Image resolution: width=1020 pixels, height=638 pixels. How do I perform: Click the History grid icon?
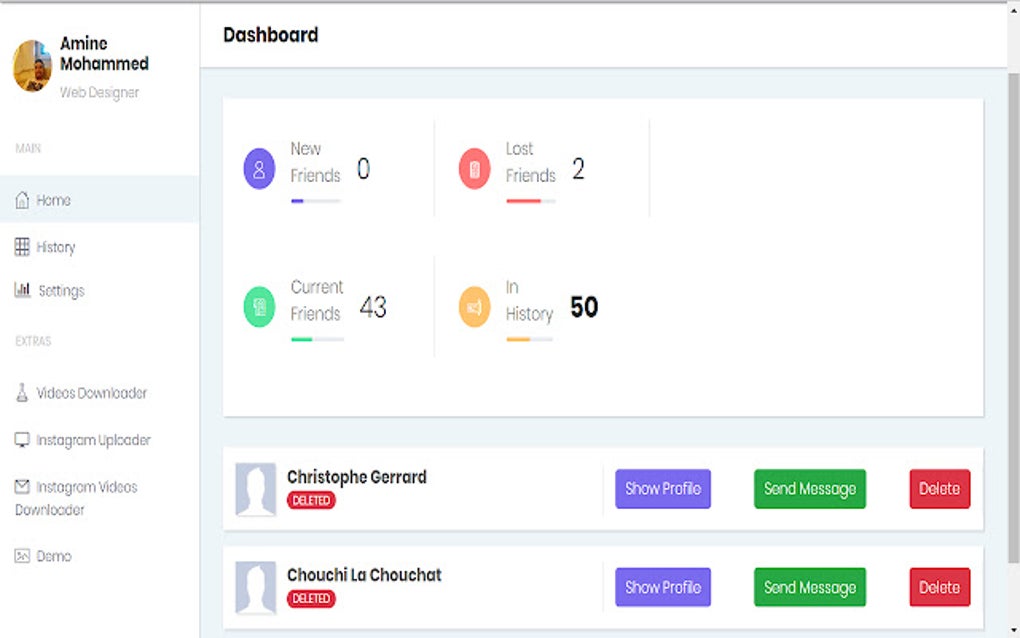22,246
